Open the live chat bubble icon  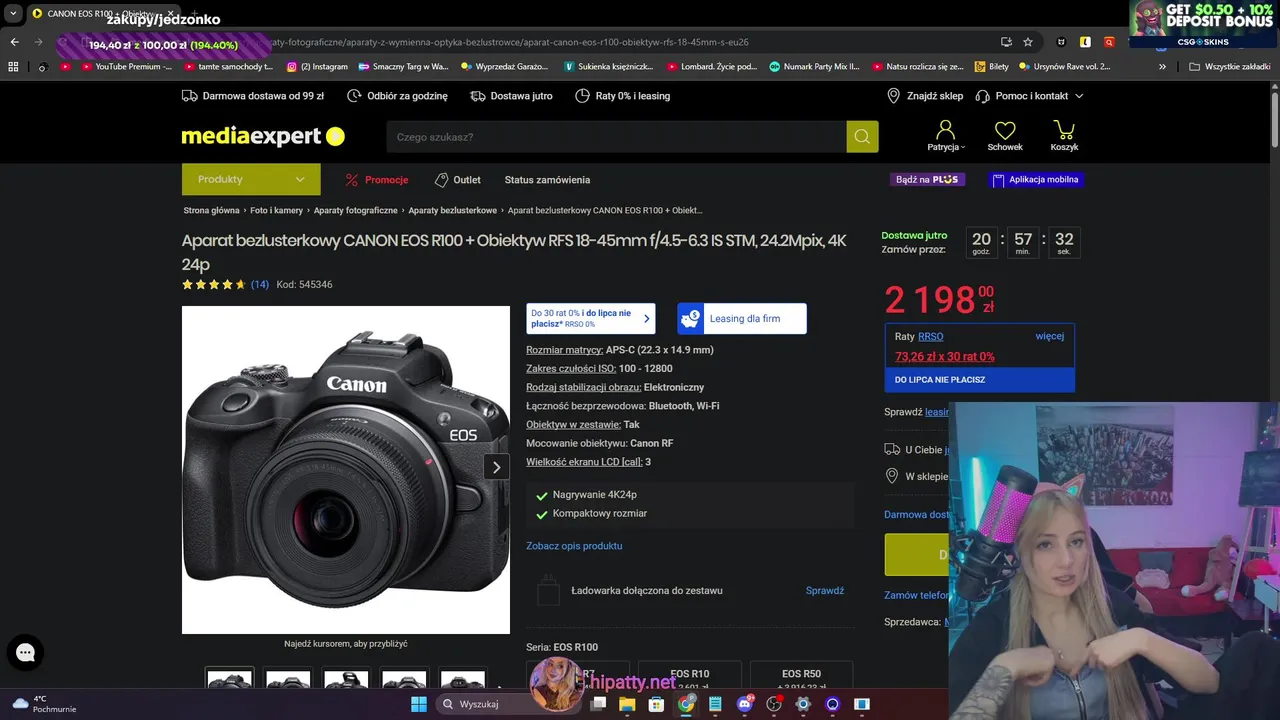[x=25, y=653]
